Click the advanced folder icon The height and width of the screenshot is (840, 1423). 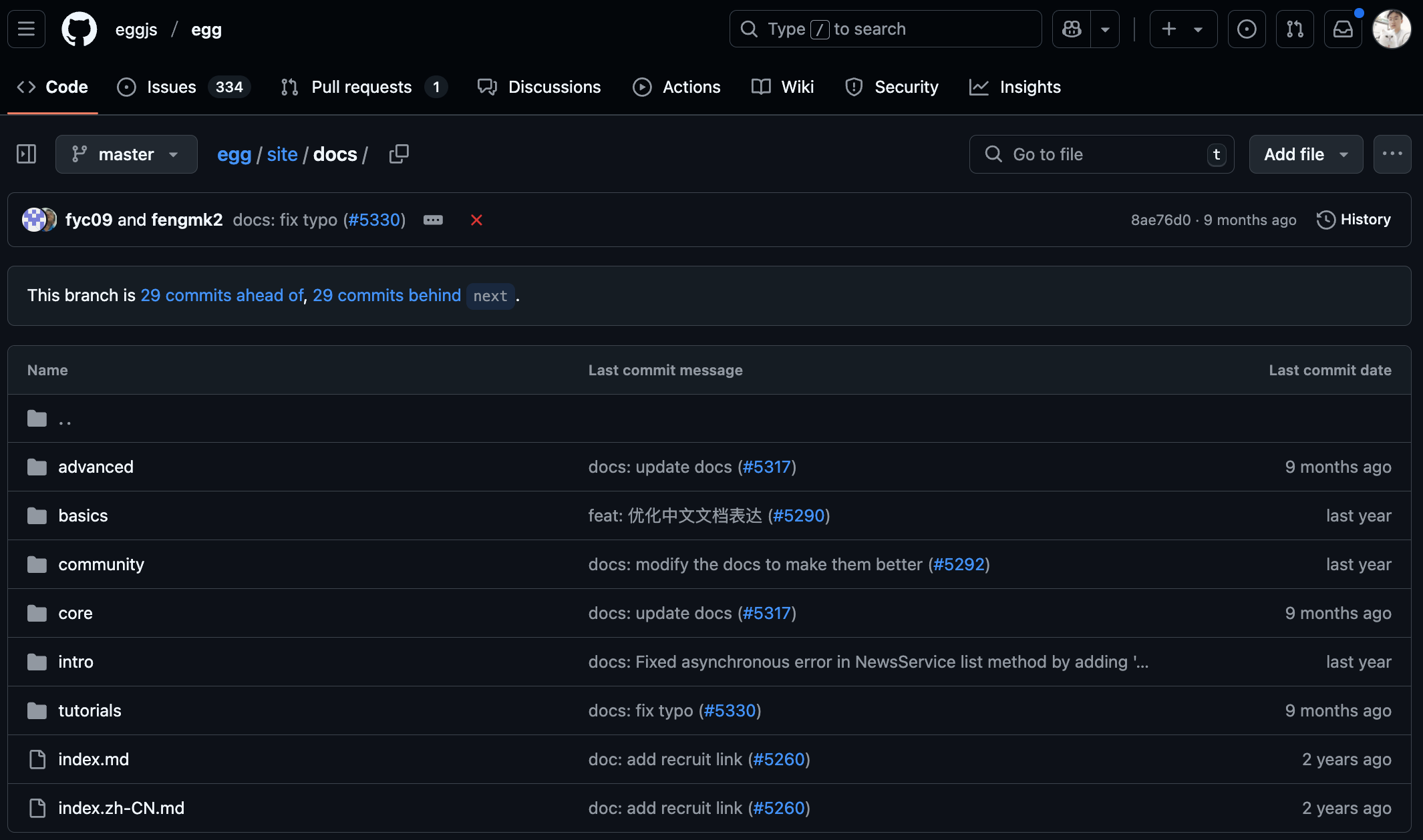pos(37,467)
